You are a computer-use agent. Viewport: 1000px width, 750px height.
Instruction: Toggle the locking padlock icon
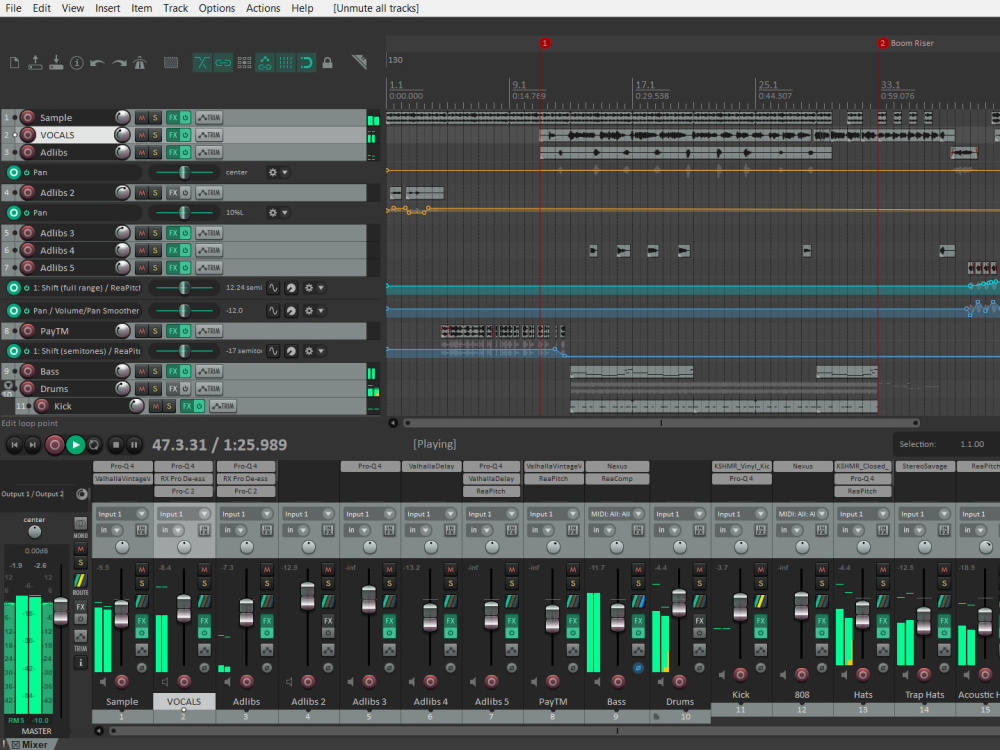tap(327, 62)
